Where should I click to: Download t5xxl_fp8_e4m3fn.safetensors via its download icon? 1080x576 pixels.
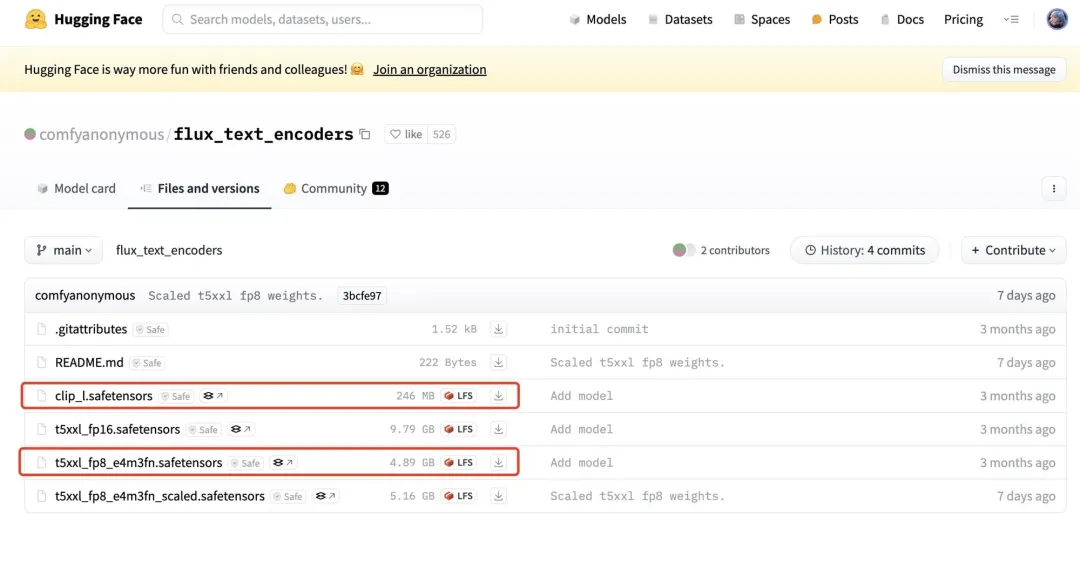498,463
